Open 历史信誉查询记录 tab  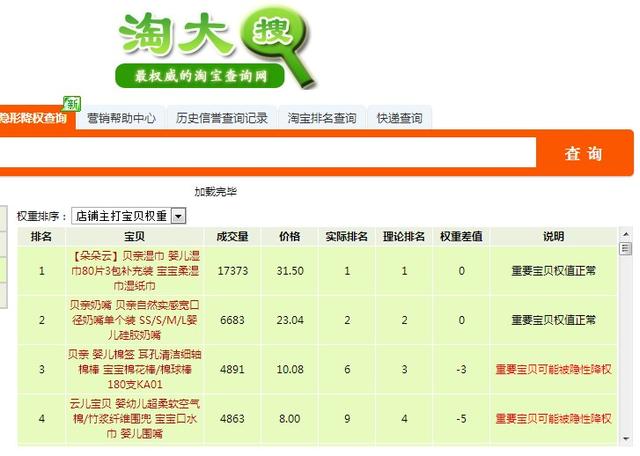222,118
